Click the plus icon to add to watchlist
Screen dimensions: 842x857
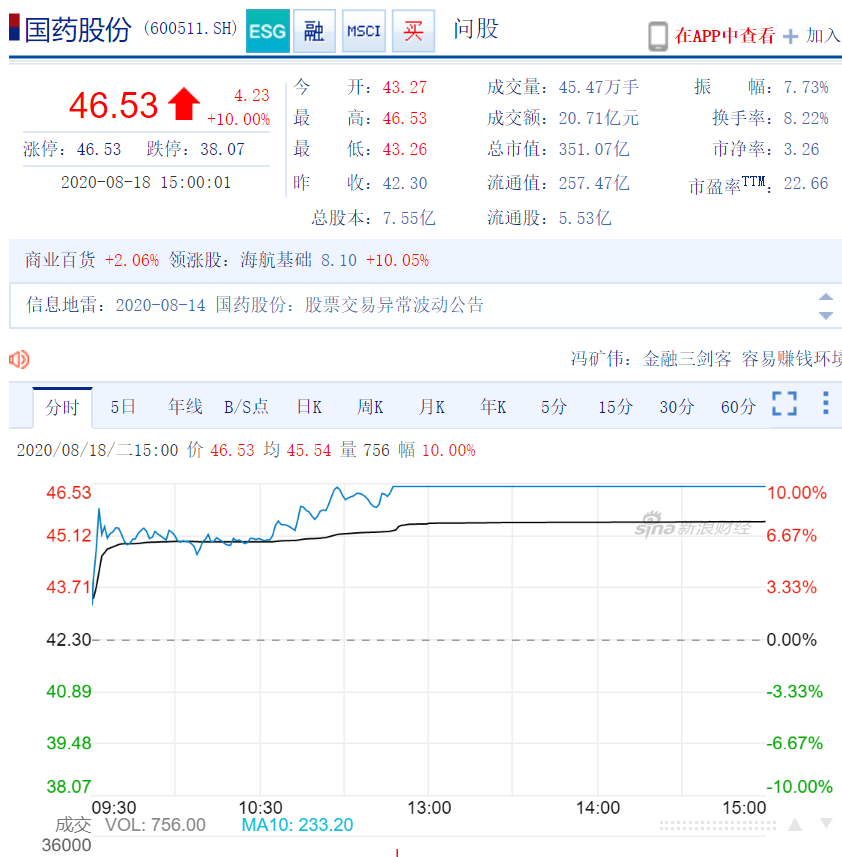790,37
